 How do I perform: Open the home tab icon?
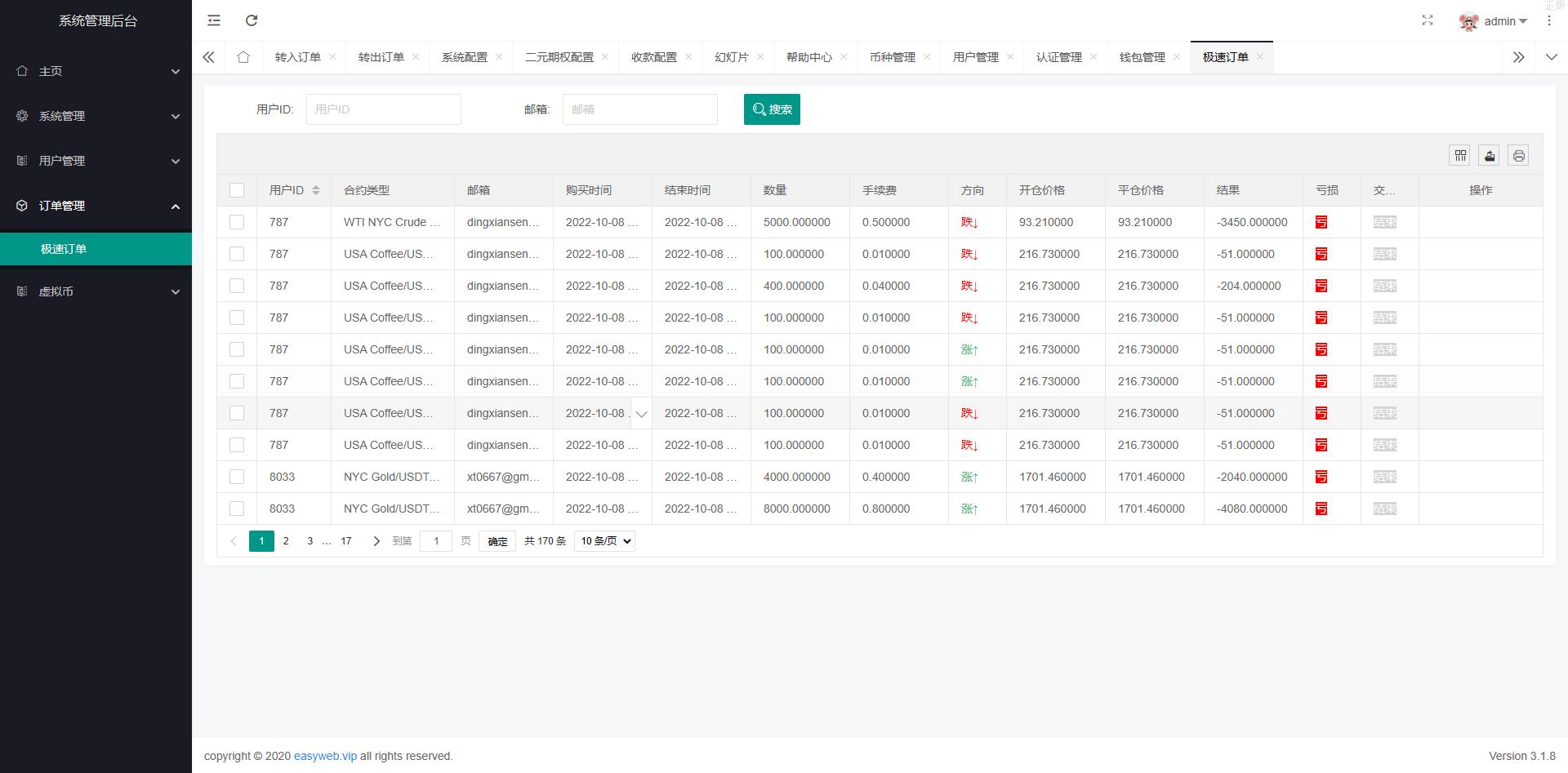click(x=243, y=57)
